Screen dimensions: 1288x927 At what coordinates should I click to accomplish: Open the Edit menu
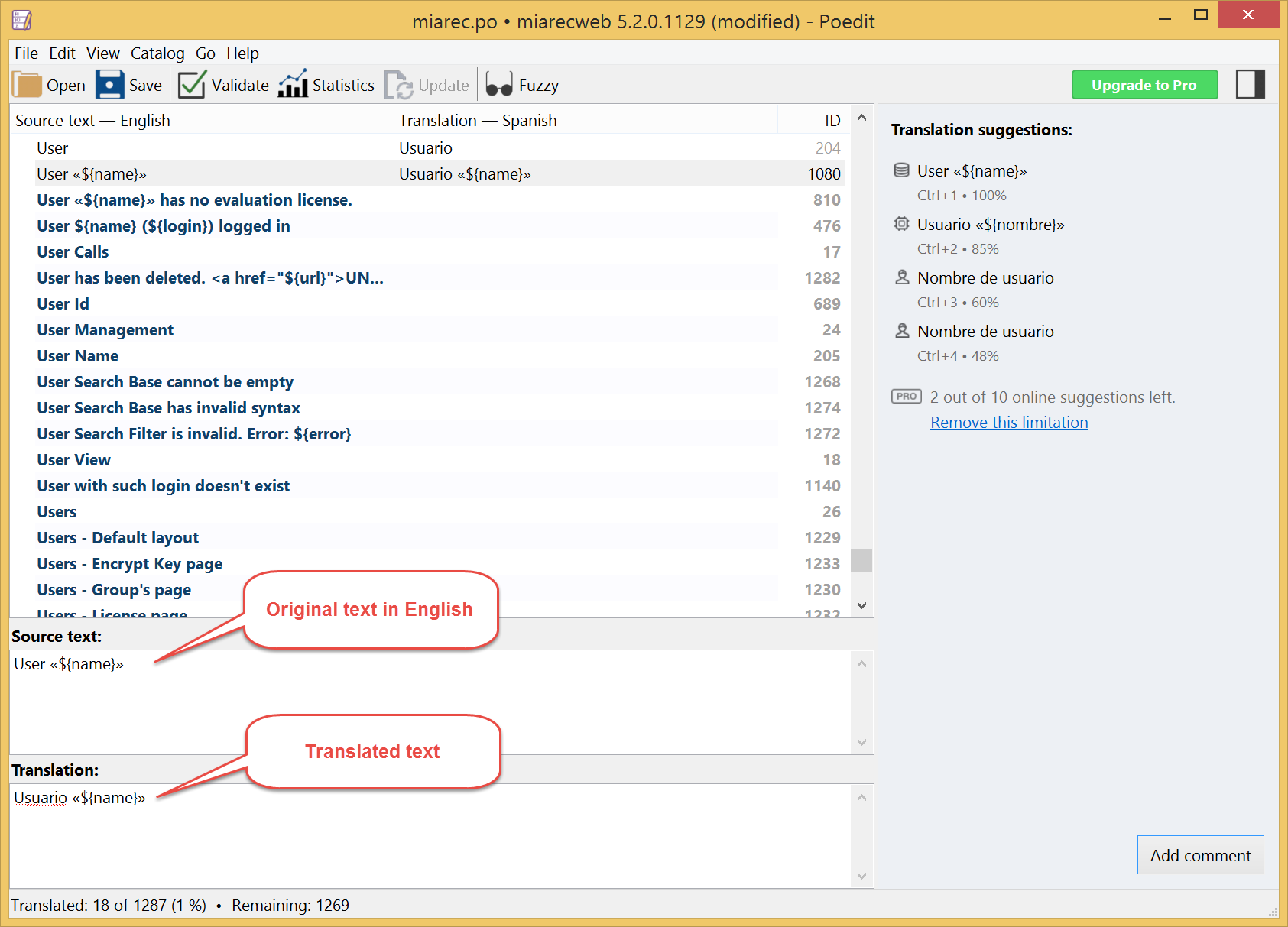(x=62, y=53)
